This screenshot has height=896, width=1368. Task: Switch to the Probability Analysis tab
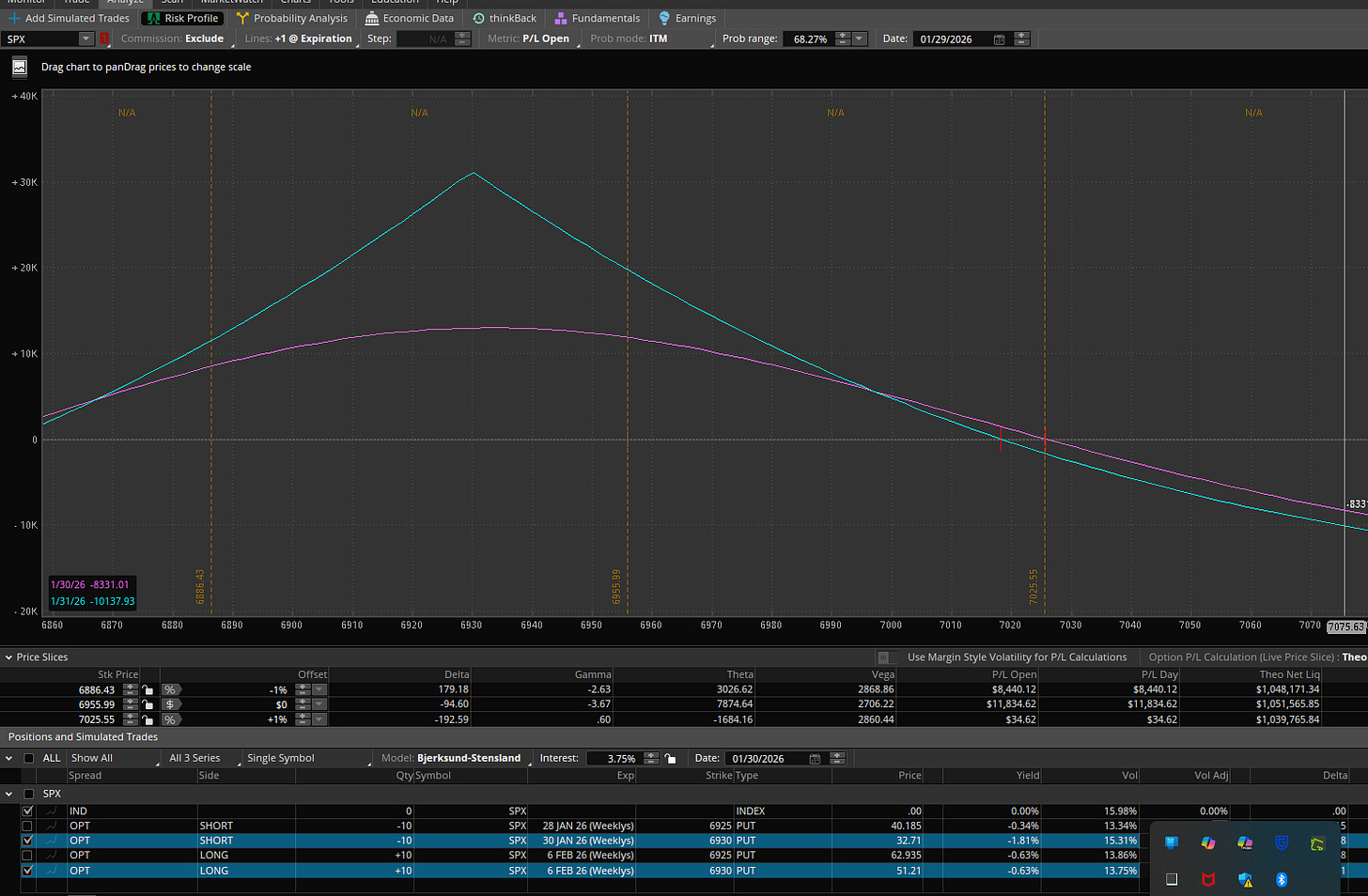point(292,18)
